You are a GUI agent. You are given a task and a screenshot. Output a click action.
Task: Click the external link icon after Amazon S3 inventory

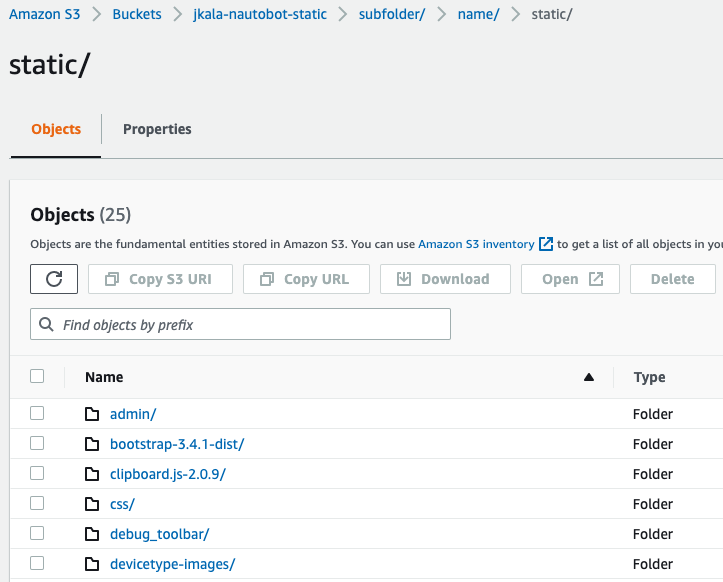pos(546,244)
